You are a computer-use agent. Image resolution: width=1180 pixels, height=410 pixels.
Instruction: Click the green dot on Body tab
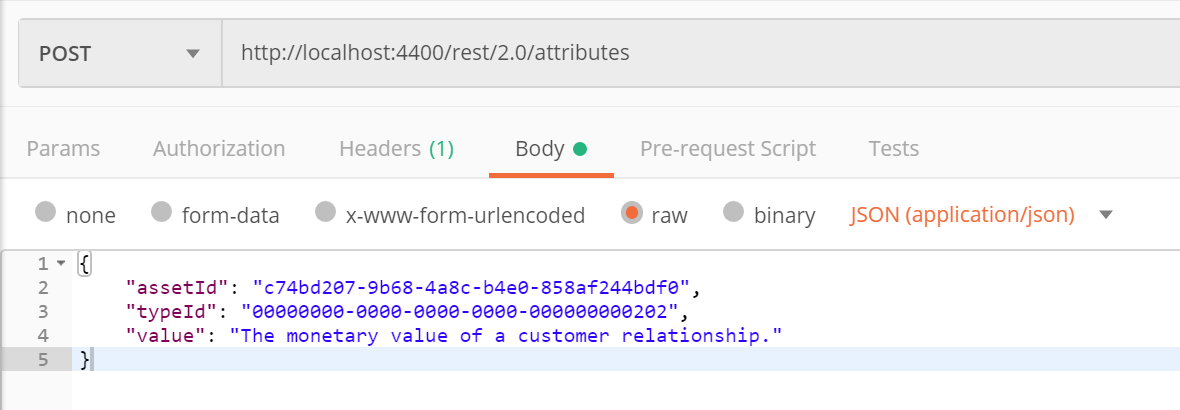tap(579, 149)
